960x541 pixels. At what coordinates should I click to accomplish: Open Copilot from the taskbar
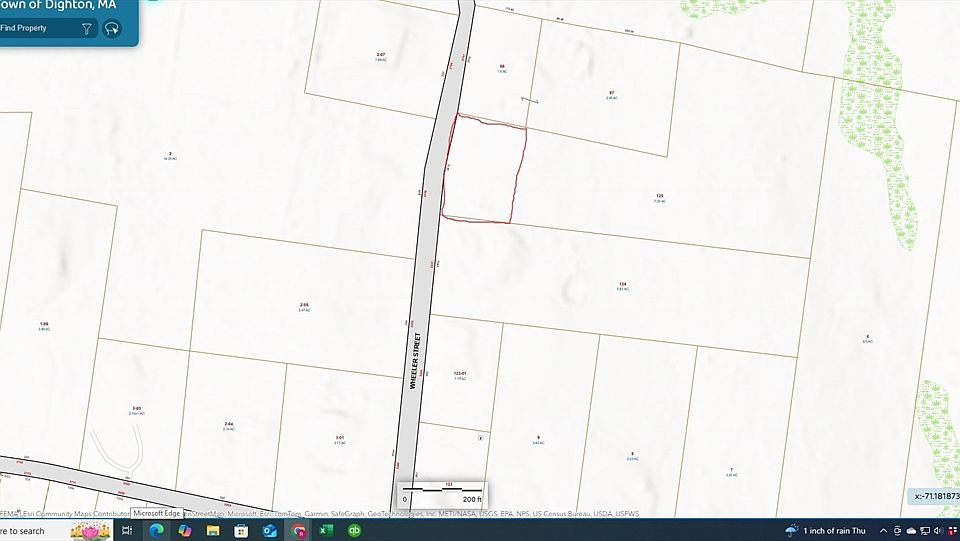click(x=184, y=531)
